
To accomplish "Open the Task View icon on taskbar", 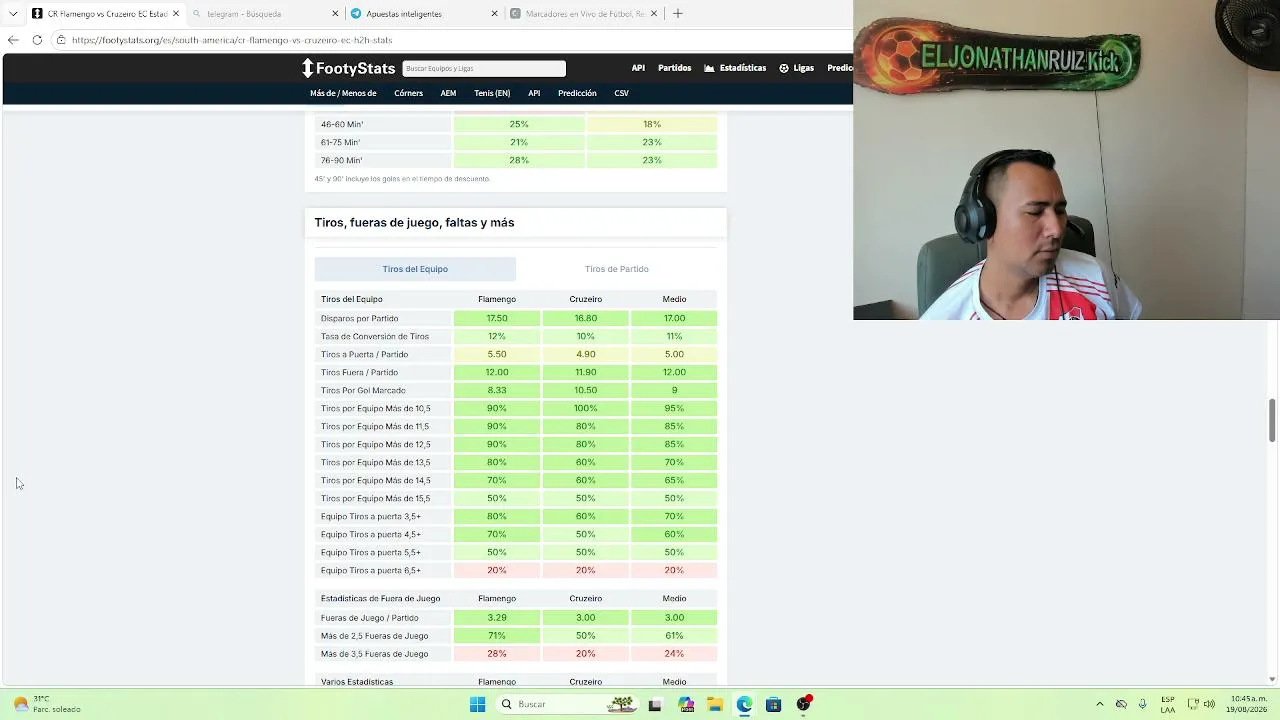I will 655,704.
